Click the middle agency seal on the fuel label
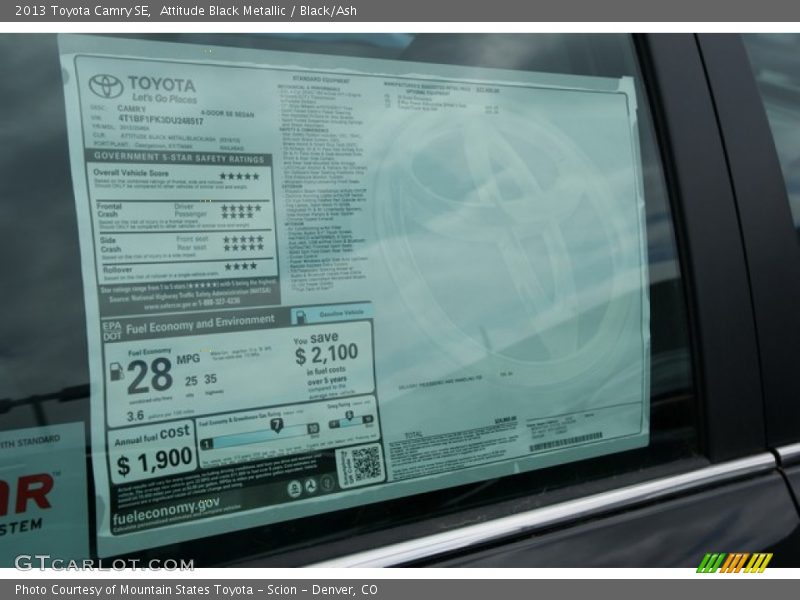 [311, 486]
